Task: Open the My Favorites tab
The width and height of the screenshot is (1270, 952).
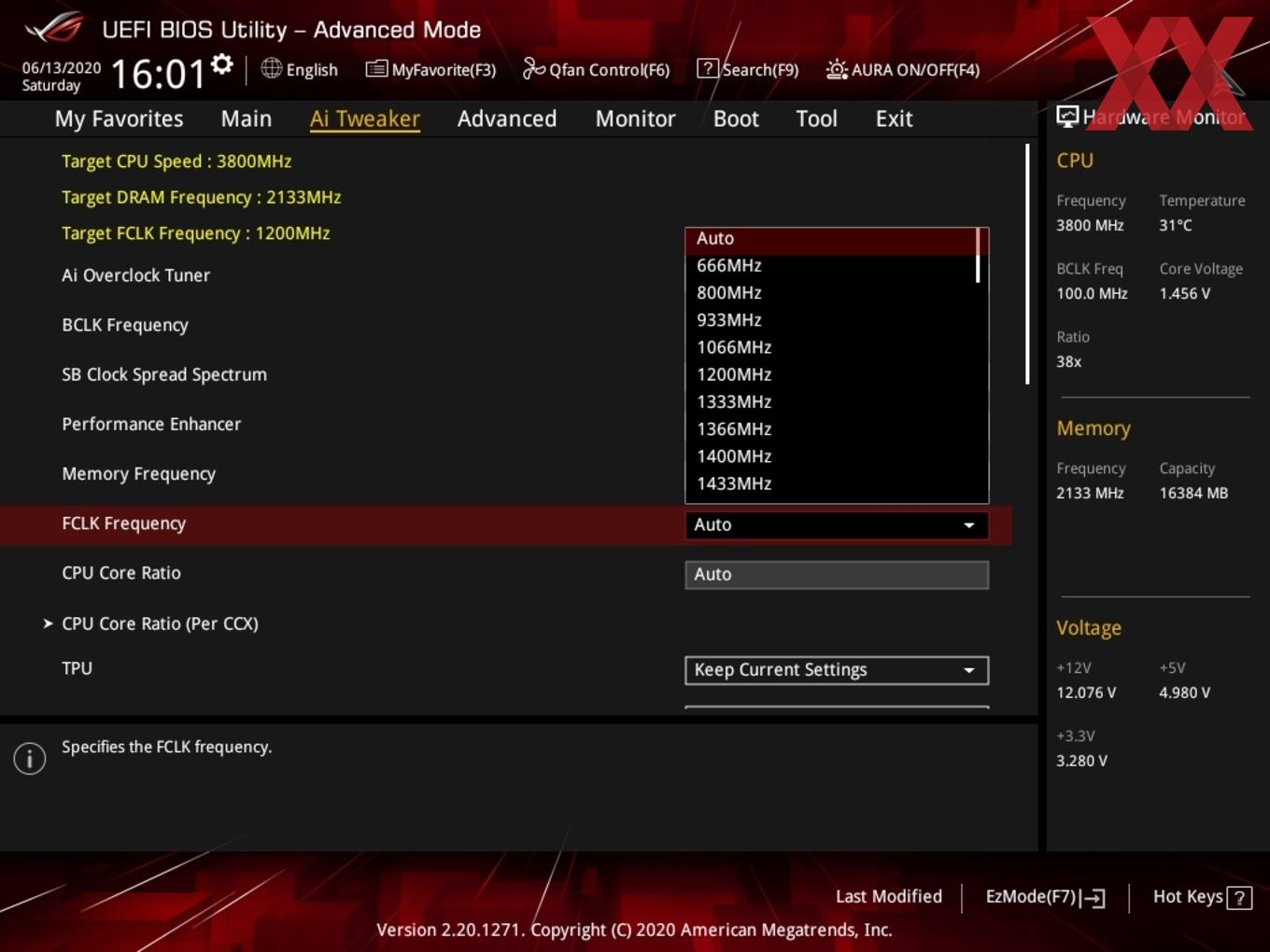Action: pyautogui.click(x=119, y=119)
